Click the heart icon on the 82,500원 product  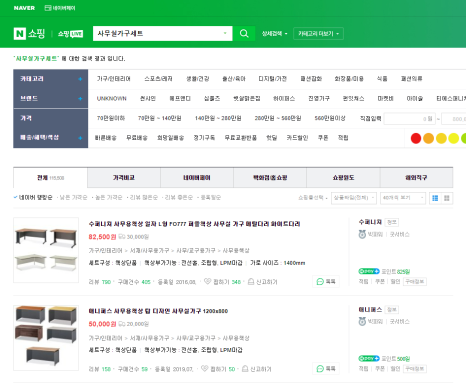207,281
